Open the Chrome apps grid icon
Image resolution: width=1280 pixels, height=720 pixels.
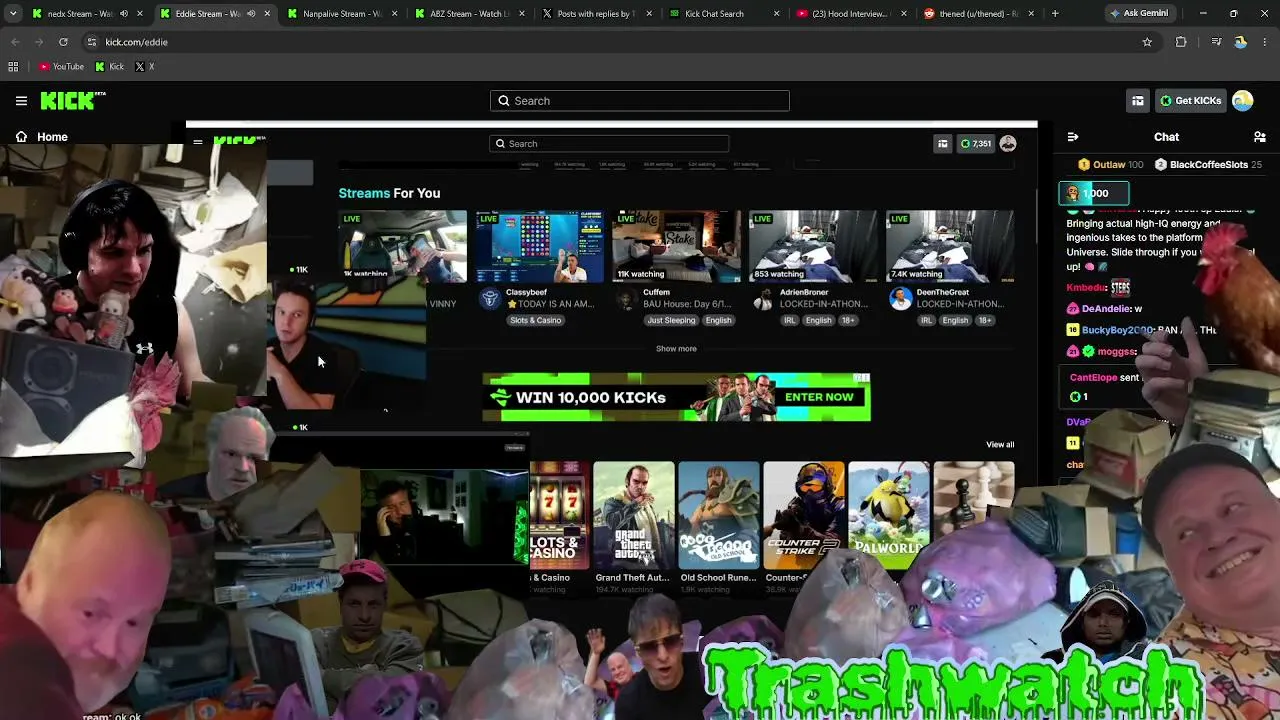13,67
